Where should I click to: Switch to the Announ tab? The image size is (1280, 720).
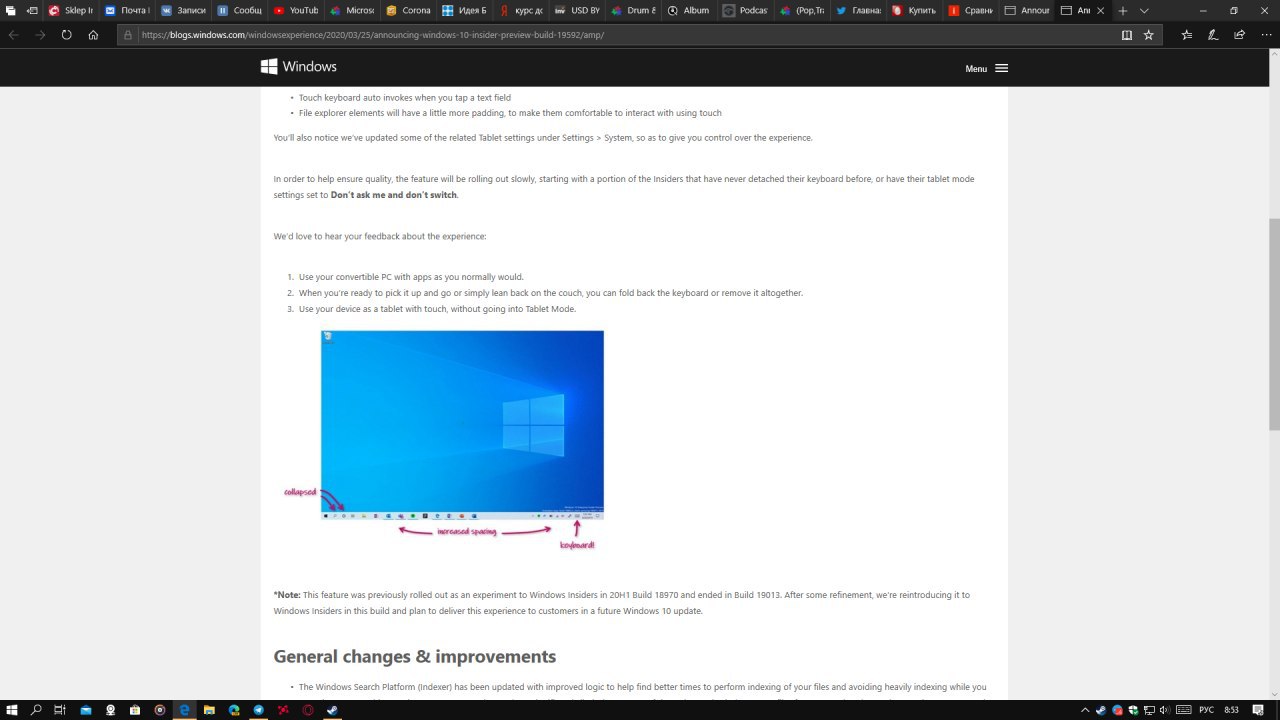(1026, 10)
